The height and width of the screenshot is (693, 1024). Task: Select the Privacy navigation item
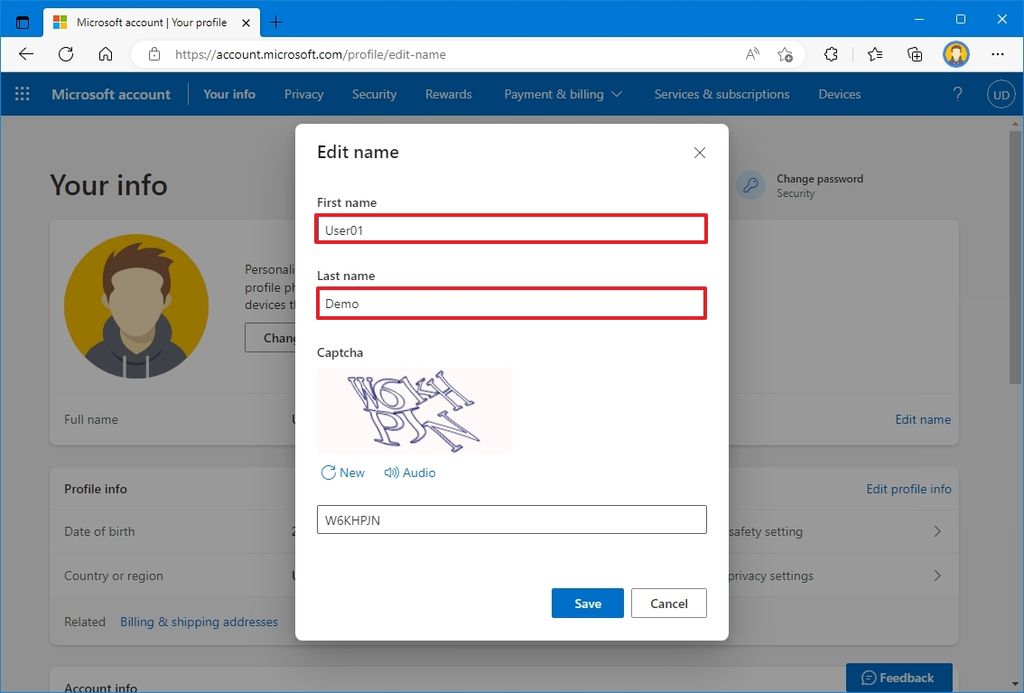point(303,94)
